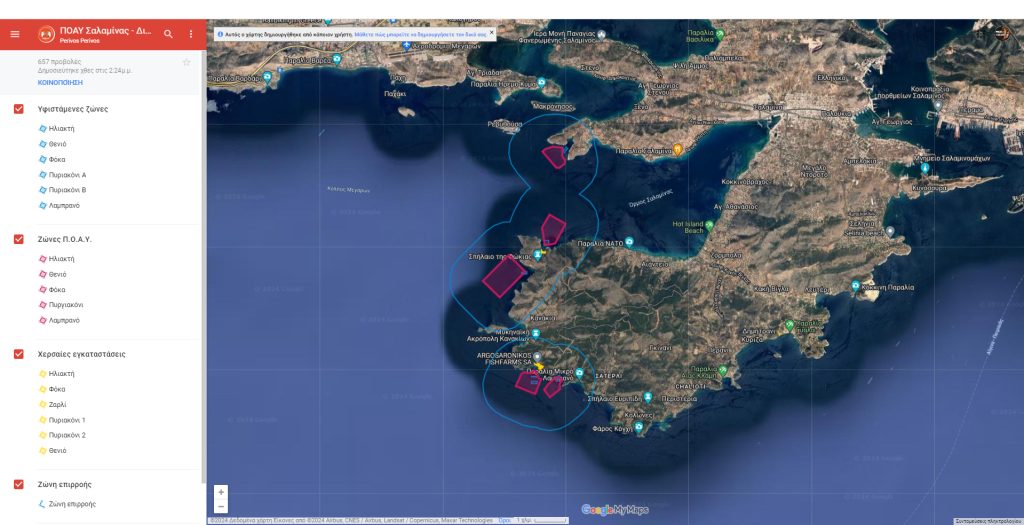
Task: Hide the Χερσαίες εγκαταστάσεις layer via its checkbox
Action: [x=19, y=354]
